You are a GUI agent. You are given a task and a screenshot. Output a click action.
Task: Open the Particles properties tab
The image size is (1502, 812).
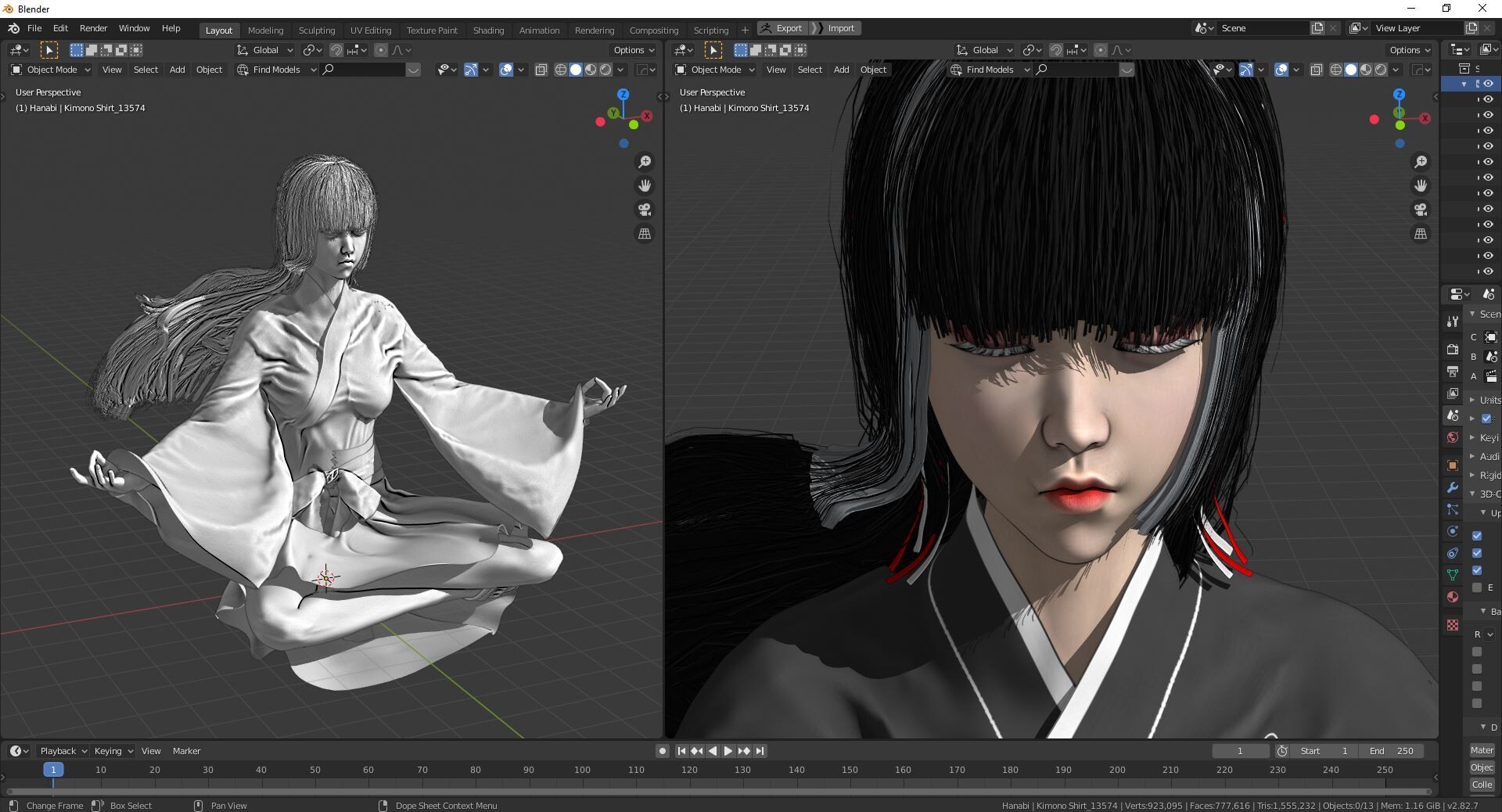(x=1453, y=509)
